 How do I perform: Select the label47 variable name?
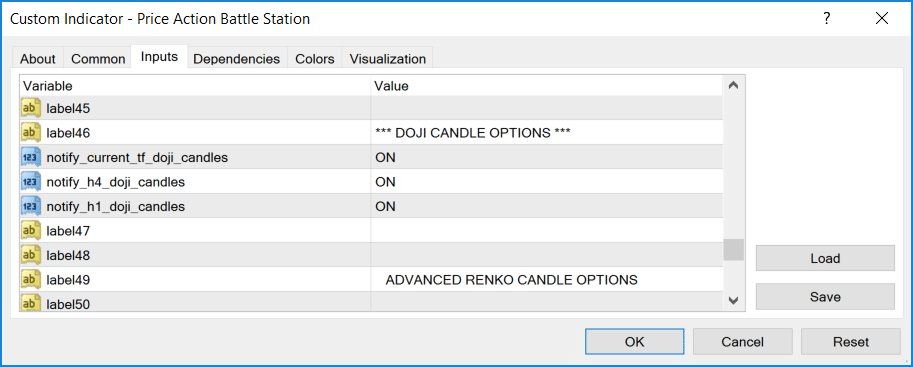pos(68,231)
